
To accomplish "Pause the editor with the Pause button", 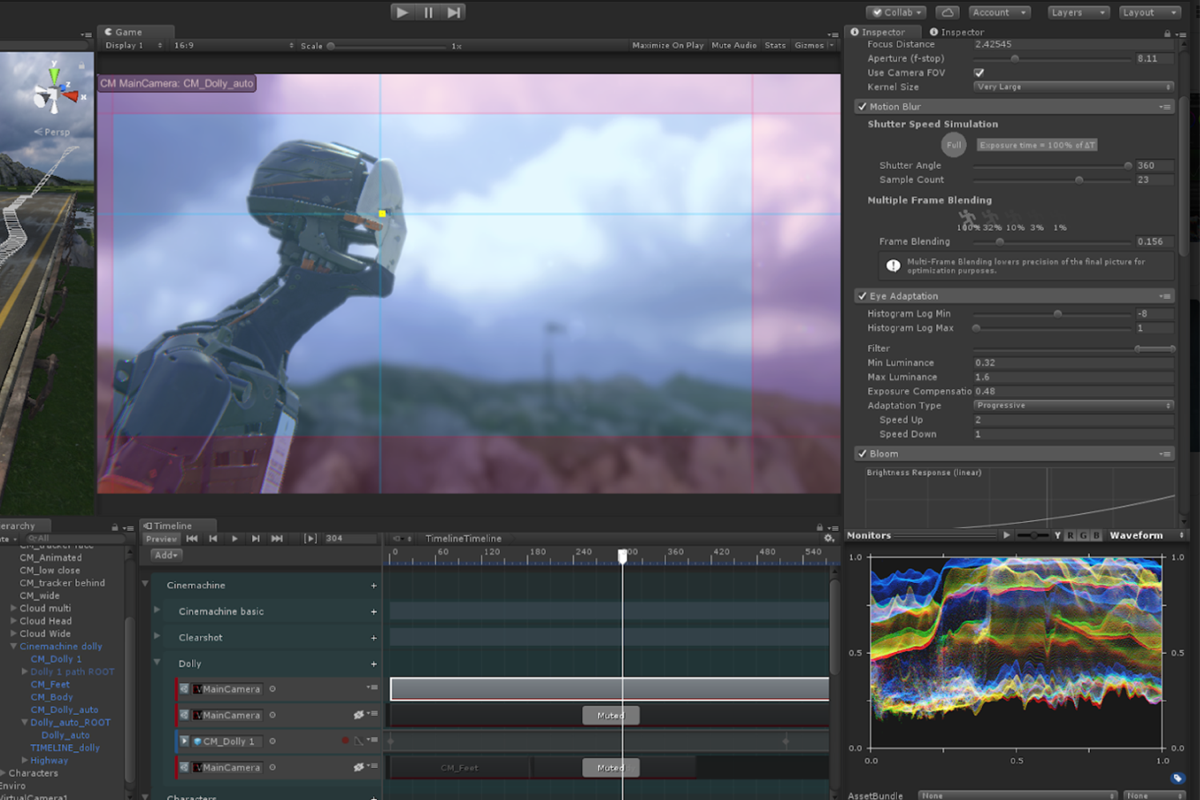I will [x=428, y=12].
